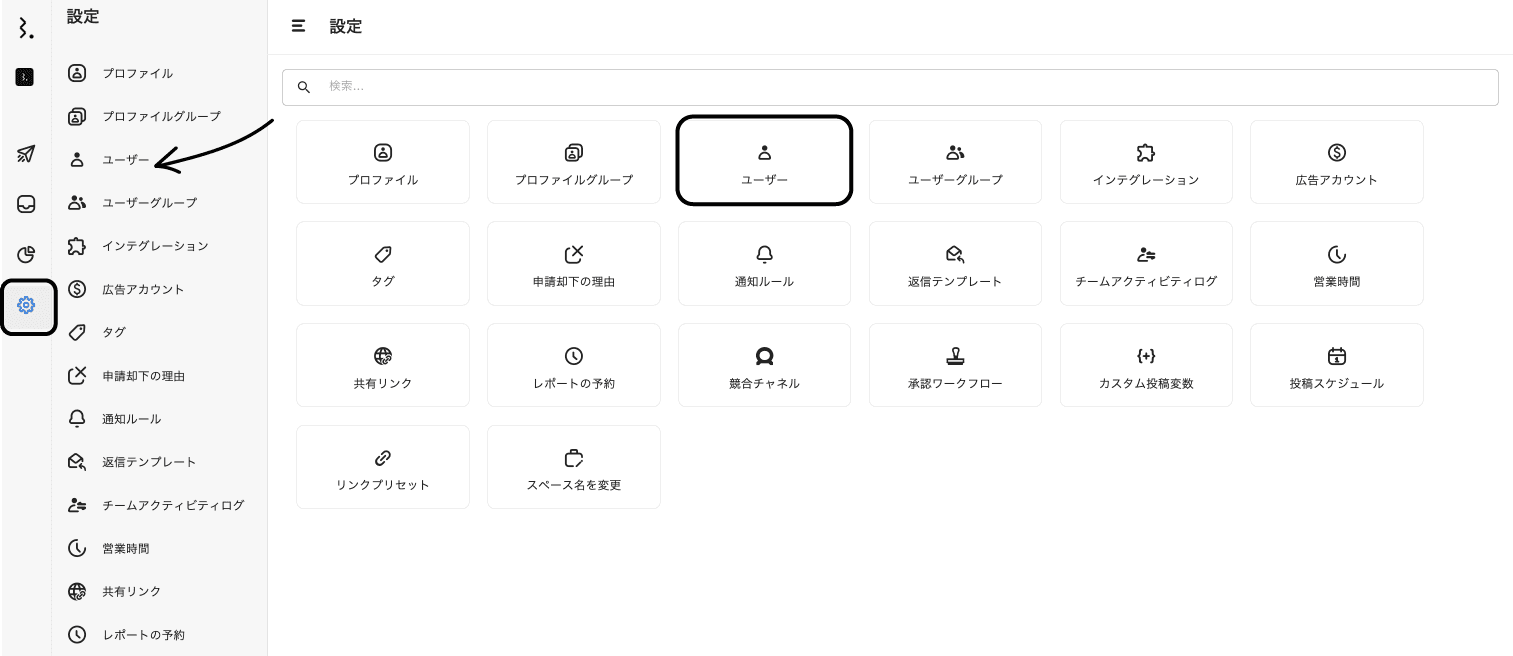Click the icon on 申請却下の理由 card
Image resolution: width=1513 pixels, height=656 pixels.
574,254
